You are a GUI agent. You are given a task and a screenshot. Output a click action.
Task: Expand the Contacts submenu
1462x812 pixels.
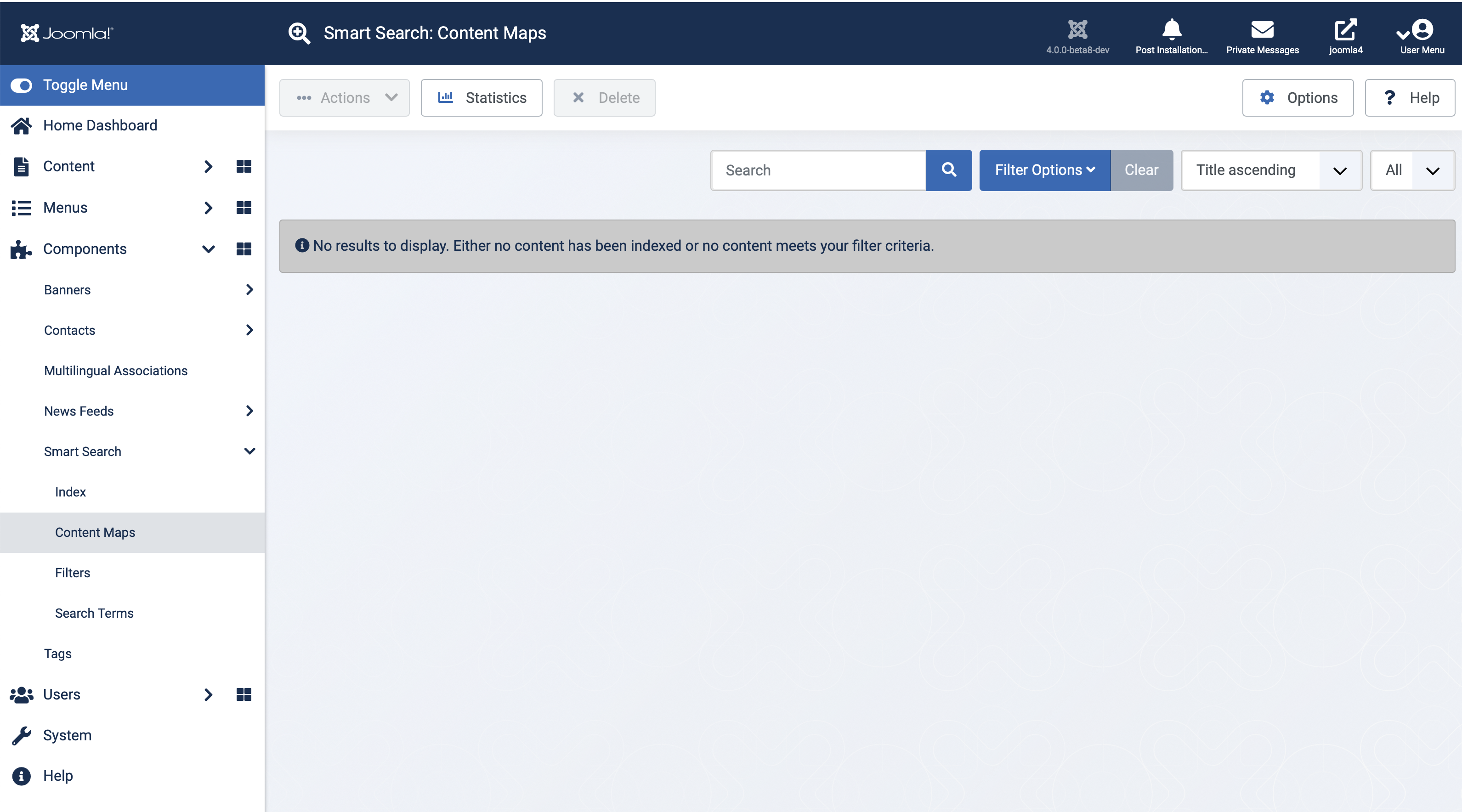249,330
